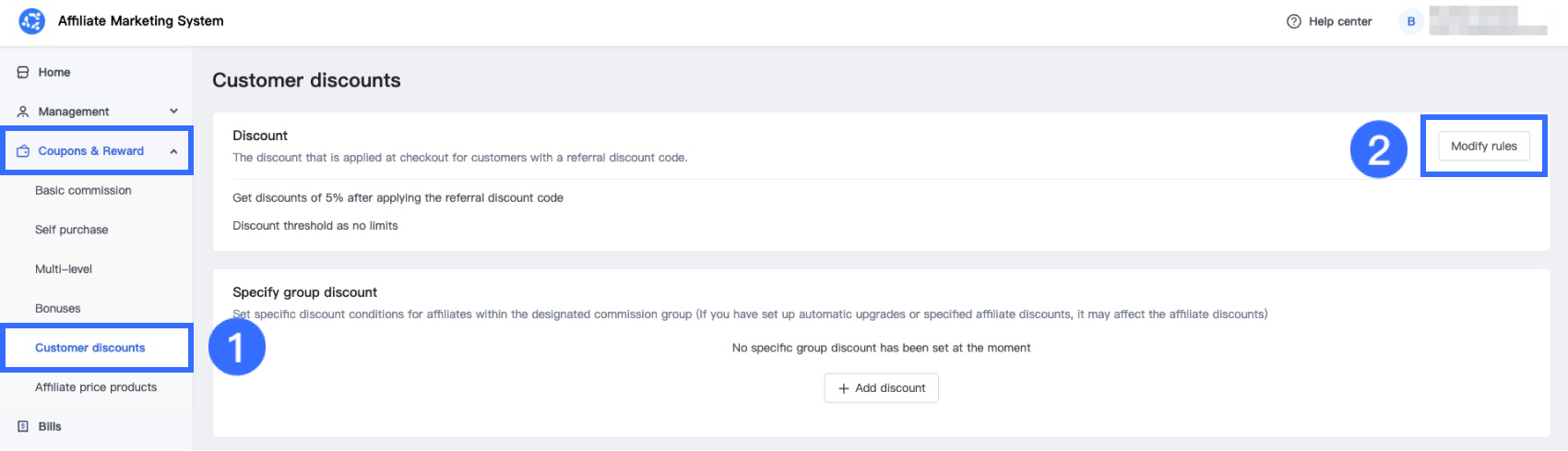Open Affiliate price products page
1568x451 pixels.
coord(96,387)
